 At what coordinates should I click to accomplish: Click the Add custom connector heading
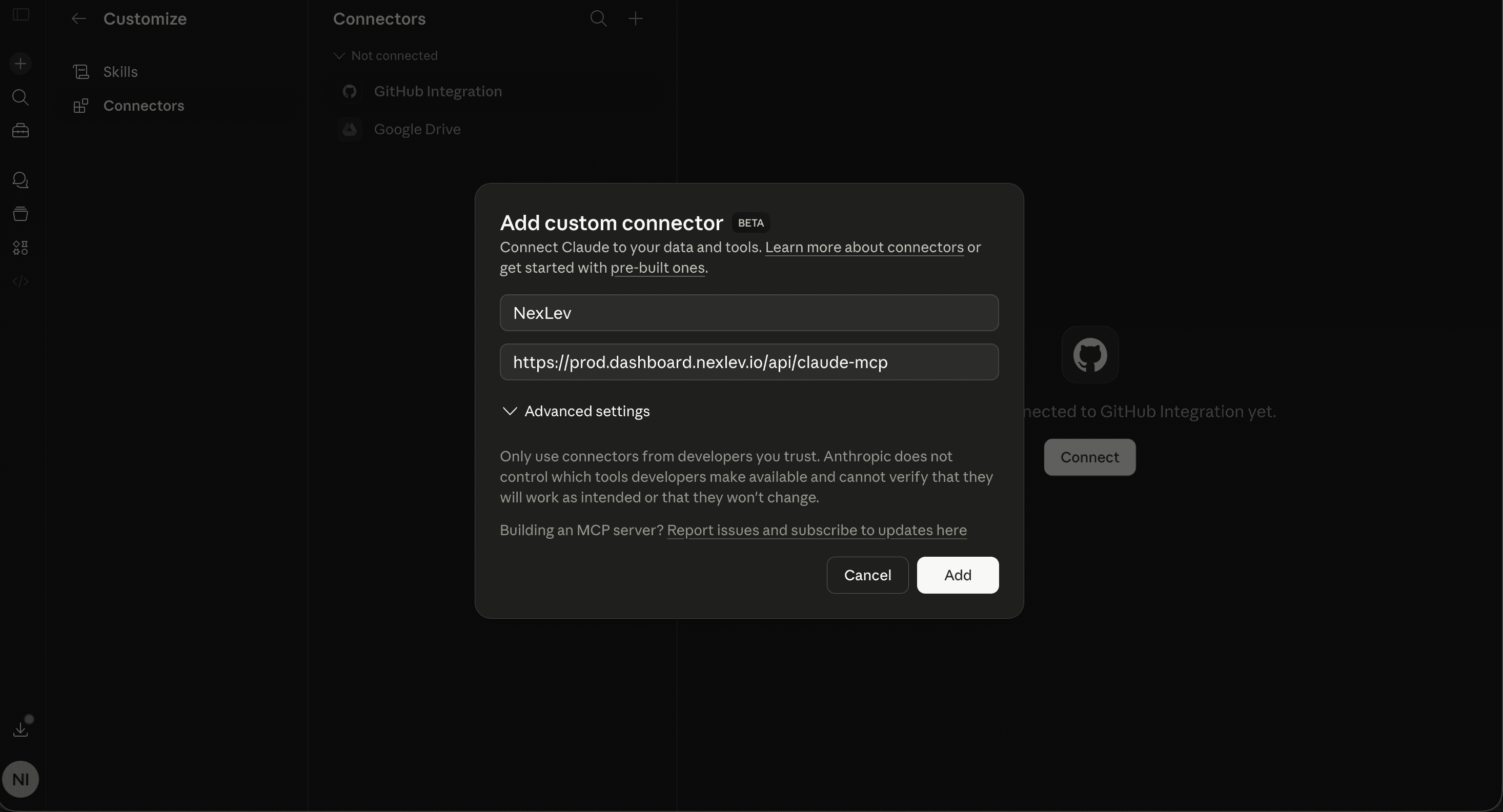point(612,223)
